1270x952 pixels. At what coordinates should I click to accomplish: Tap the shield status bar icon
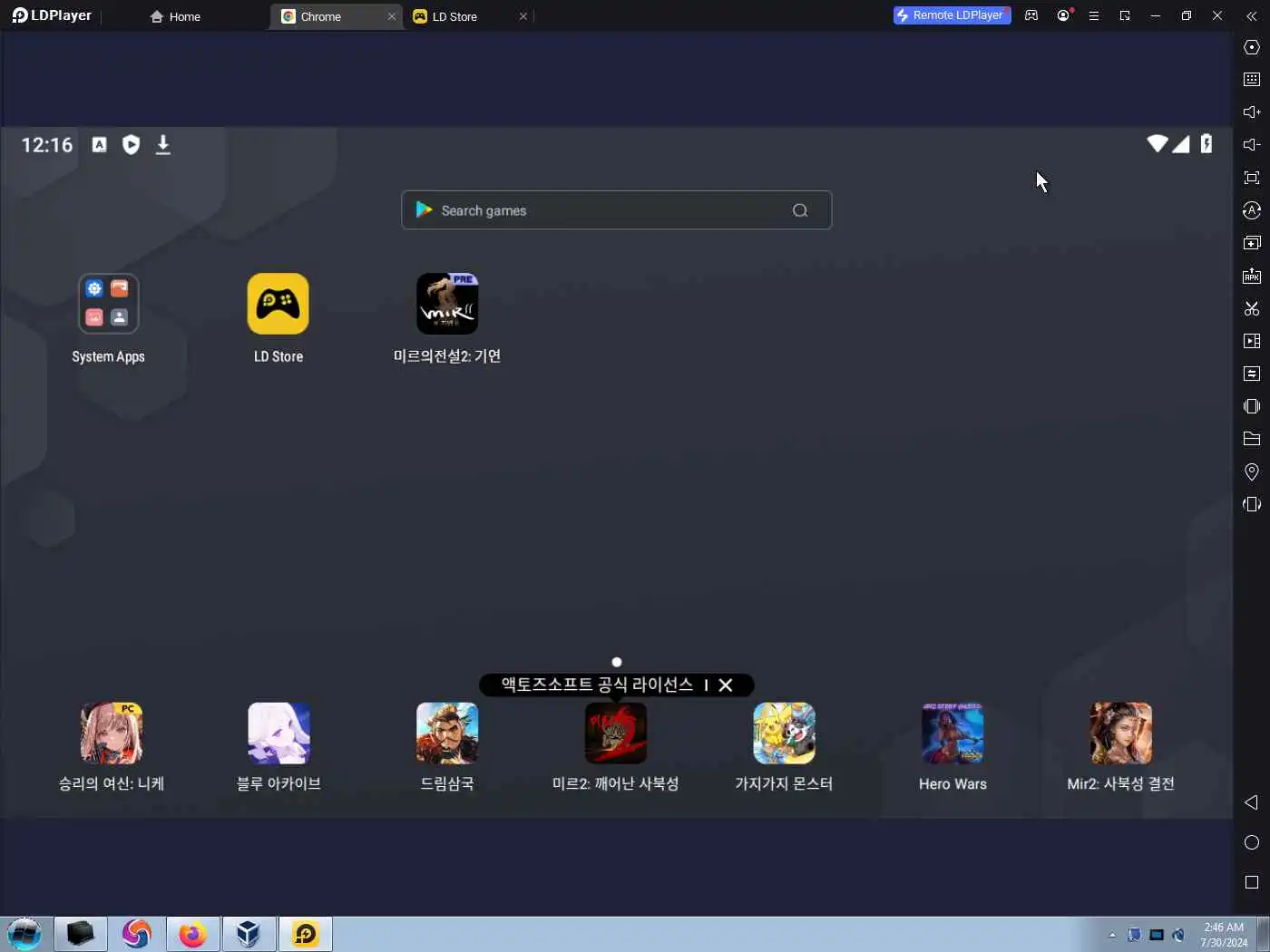pyautogui.click(x=132, y=145)
